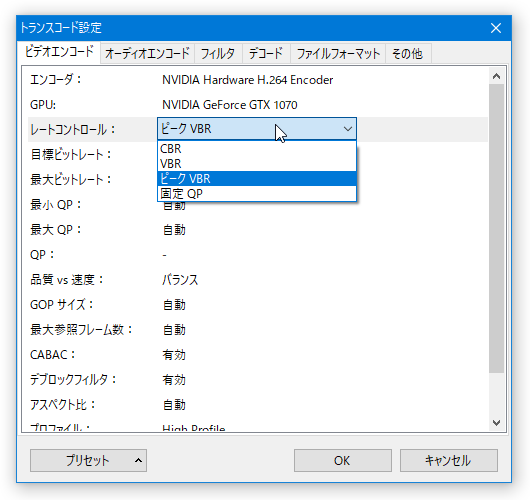530x500 pixels.
Task: Select the エンコーダ value NVIDIA Hardware H.264 Encoder
Action: click(x=247, y=80)
